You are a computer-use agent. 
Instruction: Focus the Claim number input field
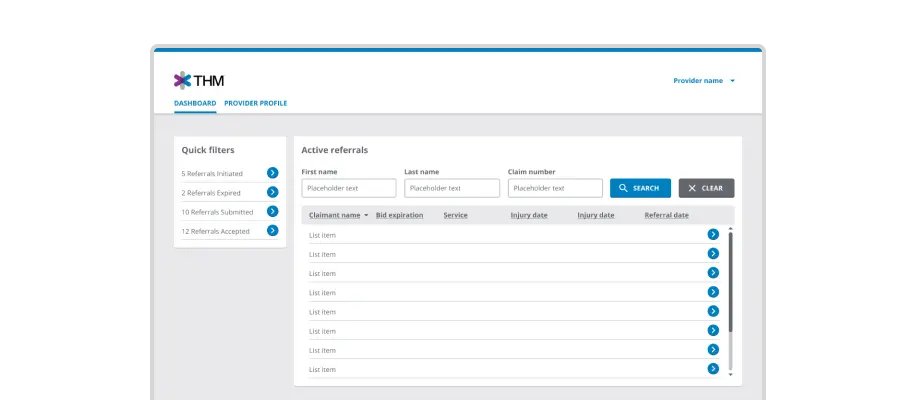click(555, 188)
